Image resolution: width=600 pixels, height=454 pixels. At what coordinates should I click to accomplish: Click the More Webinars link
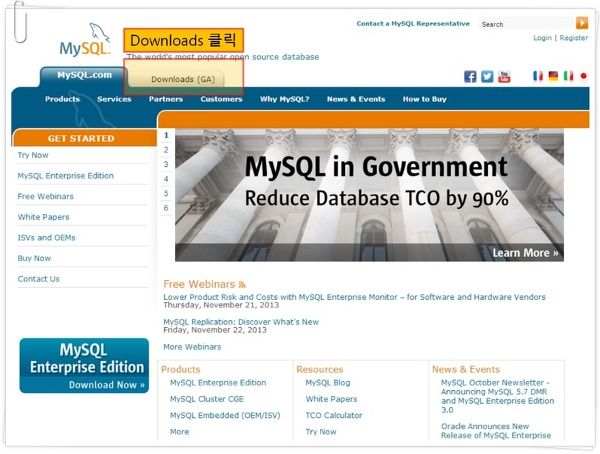(192, 347)
